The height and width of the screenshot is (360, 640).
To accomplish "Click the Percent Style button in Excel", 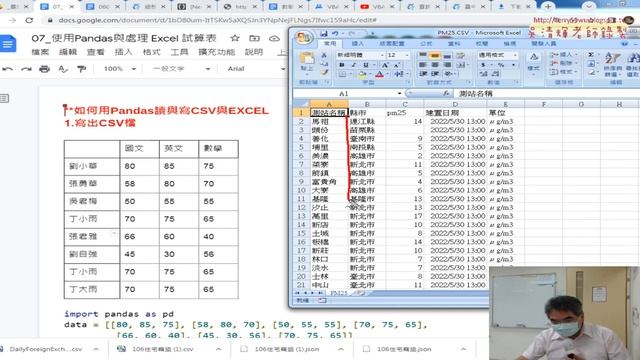I will point(501,65).
